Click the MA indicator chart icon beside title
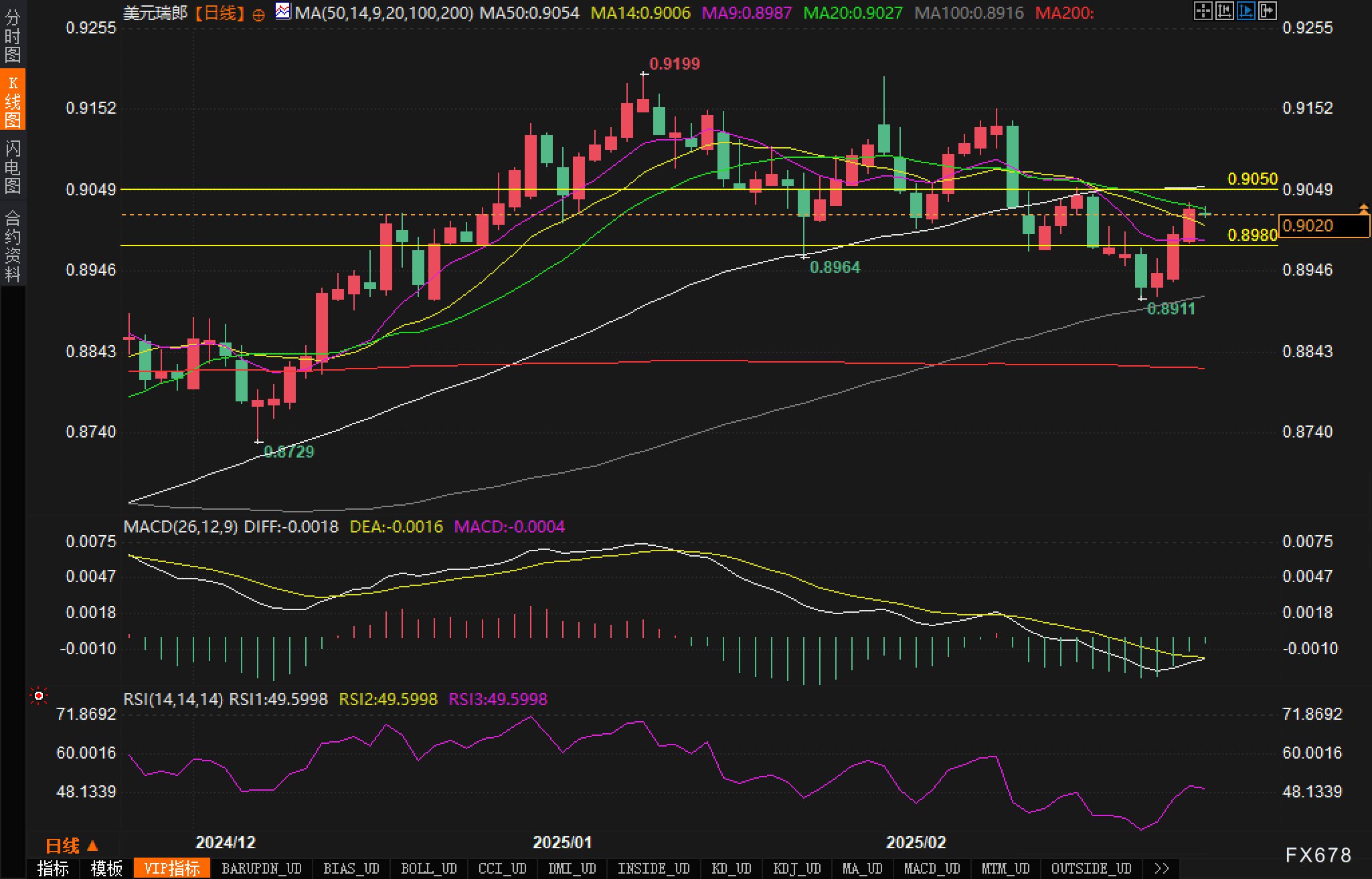This screenshot has width=1372, height=879. click(283, 12)
